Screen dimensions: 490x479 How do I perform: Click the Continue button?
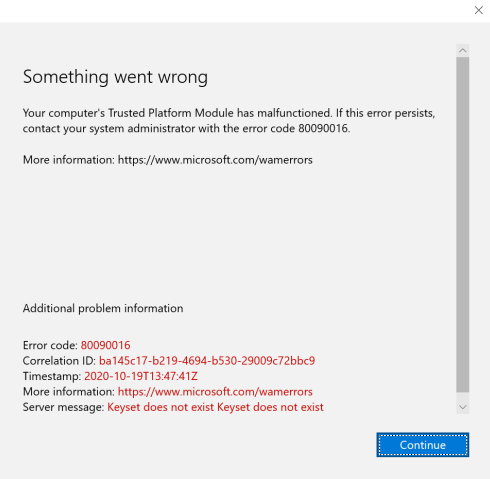click(x=423, y=445)
